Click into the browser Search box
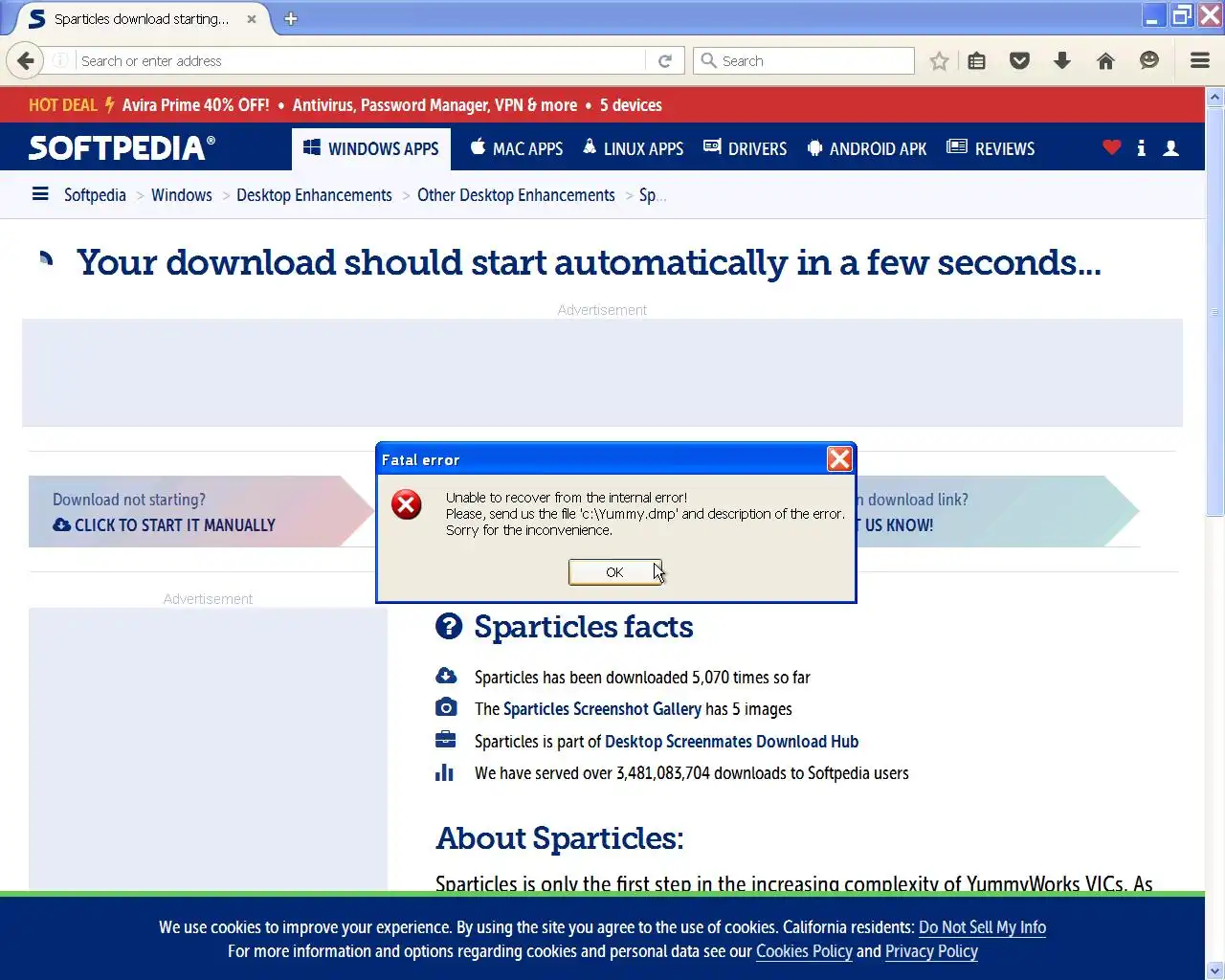The width and height of the screenshot is (1225, 980). click(x=804, y=60)
